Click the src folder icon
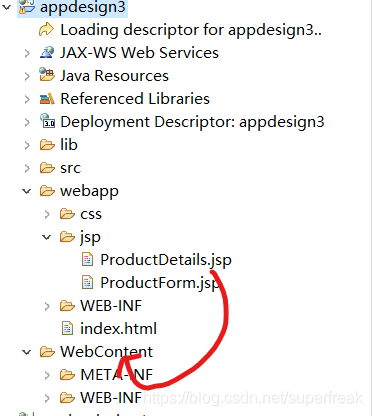 (x=47, y=168)
